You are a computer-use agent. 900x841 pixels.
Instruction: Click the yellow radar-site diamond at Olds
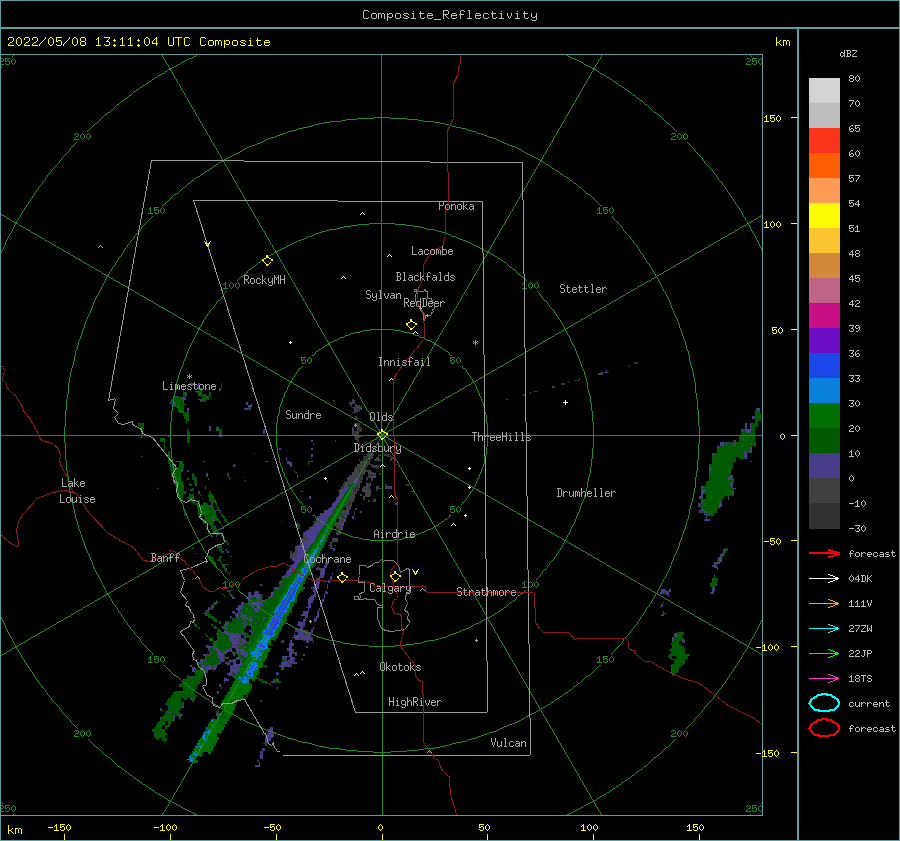click(382, 435)
